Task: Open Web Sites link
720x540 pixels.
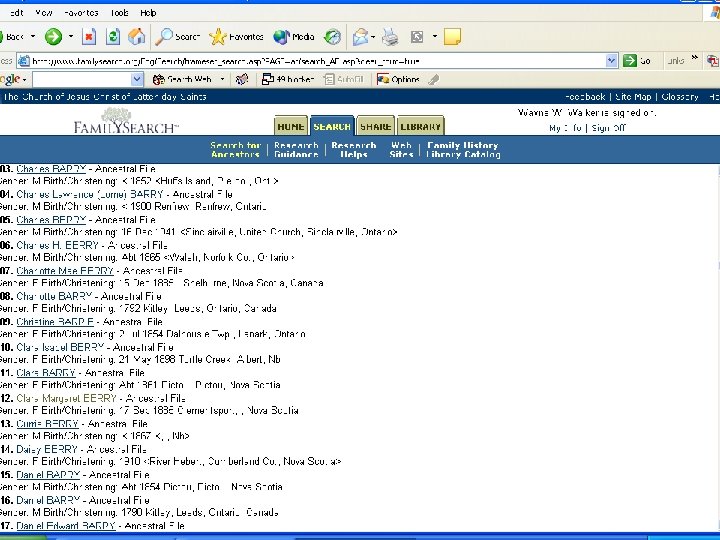Action: pos(401,150)
